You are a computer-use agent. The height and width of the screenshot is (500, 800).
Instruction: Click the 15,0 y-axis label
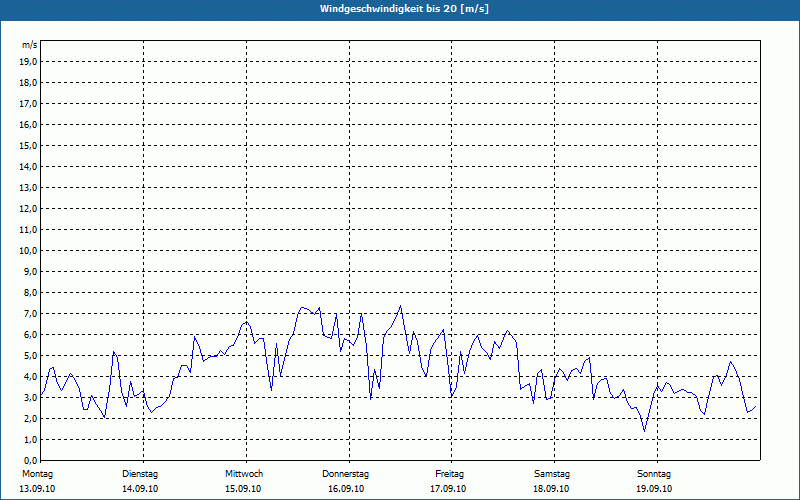point(28,145)
